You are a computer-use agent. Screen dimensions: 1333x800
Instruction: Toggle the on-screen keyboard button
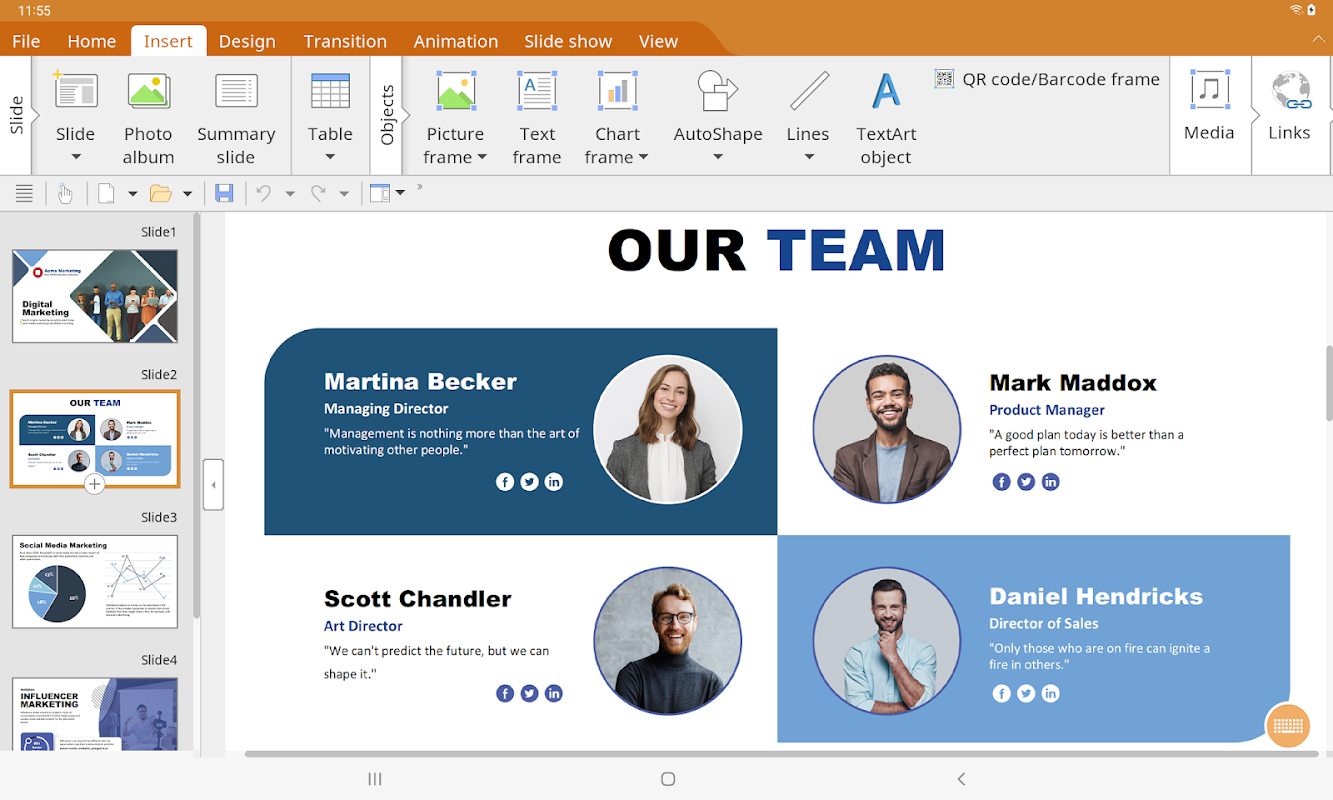click(1288, 726)
